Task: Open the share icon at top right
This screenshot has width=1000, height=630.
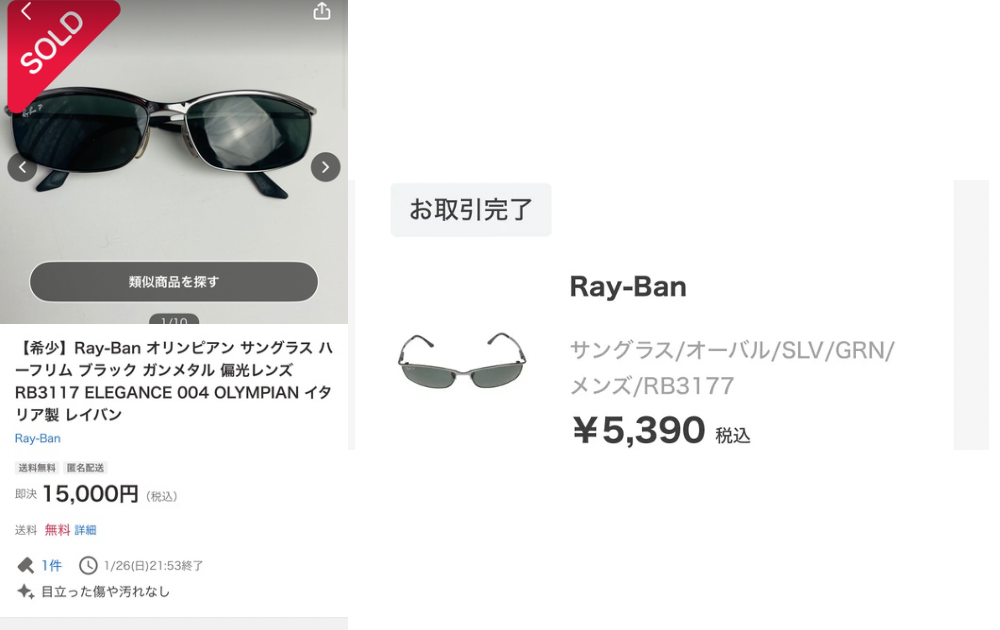Action: pyautogui.click(x=322, y=11)
